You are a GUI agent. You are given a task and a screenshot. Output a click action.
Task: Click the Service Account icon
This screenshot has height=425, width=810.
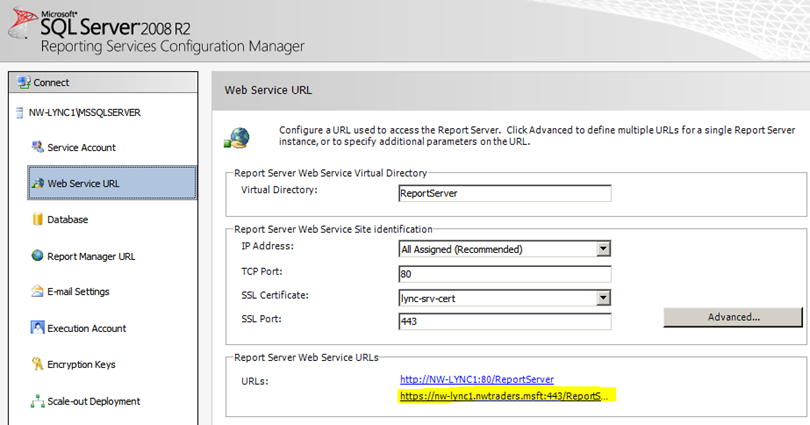[37, 147]
